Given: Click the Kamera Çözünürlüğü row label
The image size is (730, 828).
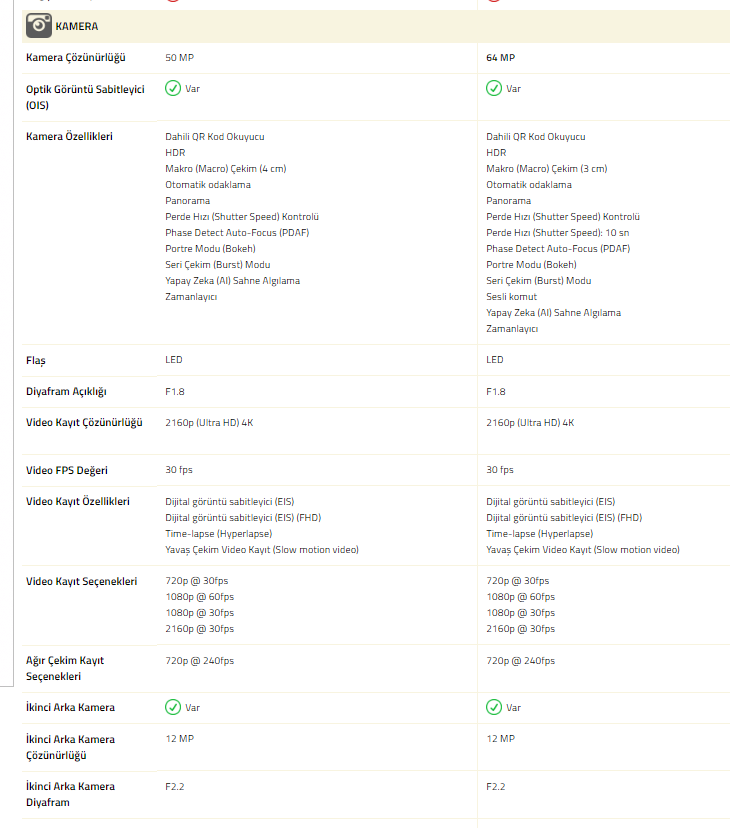Looking at the screenshot, I should coord(76,58).
